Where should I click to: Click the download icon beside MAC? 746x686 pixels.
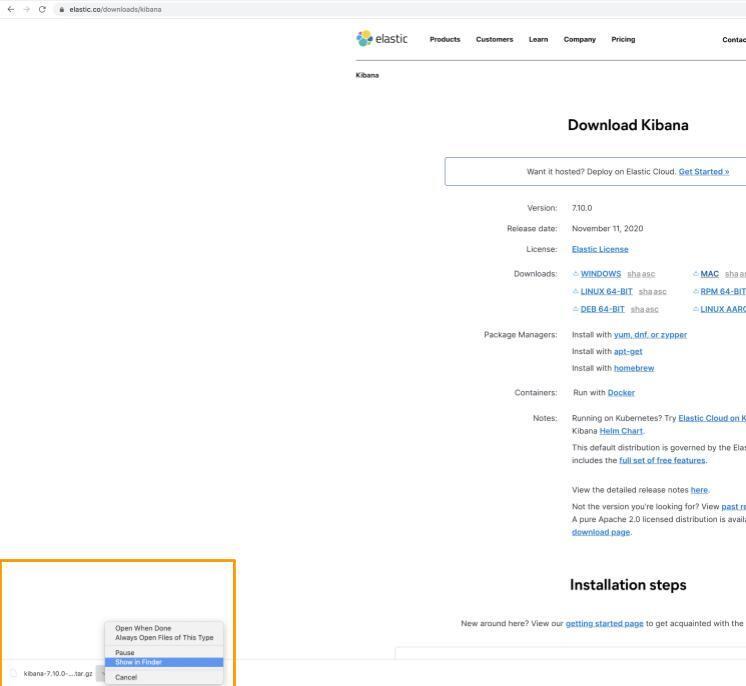click(x=696, y=274)
